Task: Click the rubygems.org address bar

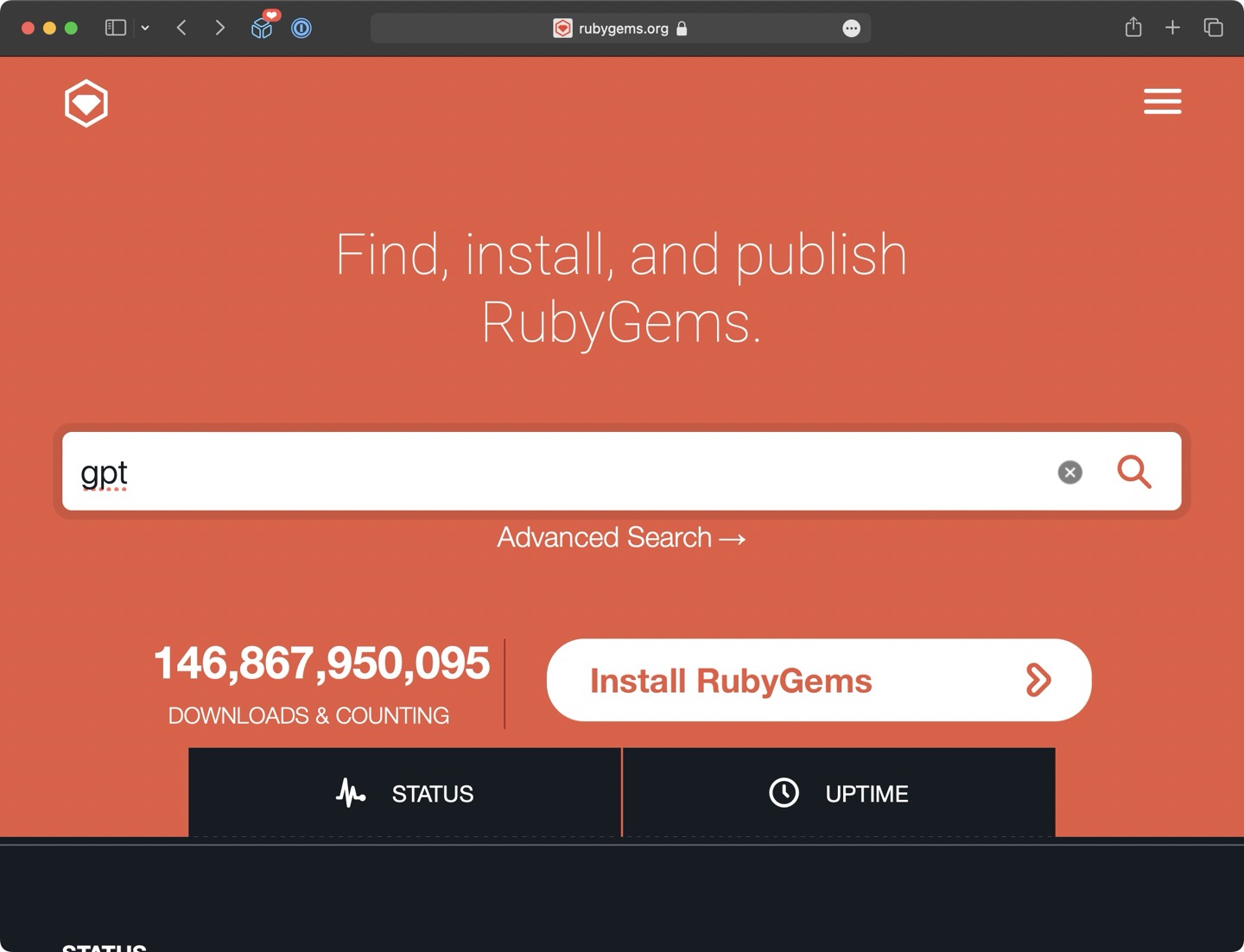Action: point(622,29)
